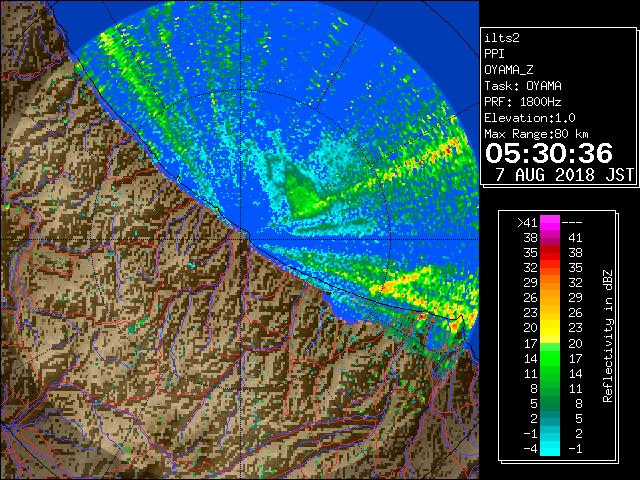Pick the orange band for 29–32 dBZ
Image resolution: width=640 pixels, height=480 pixels.
550,283
